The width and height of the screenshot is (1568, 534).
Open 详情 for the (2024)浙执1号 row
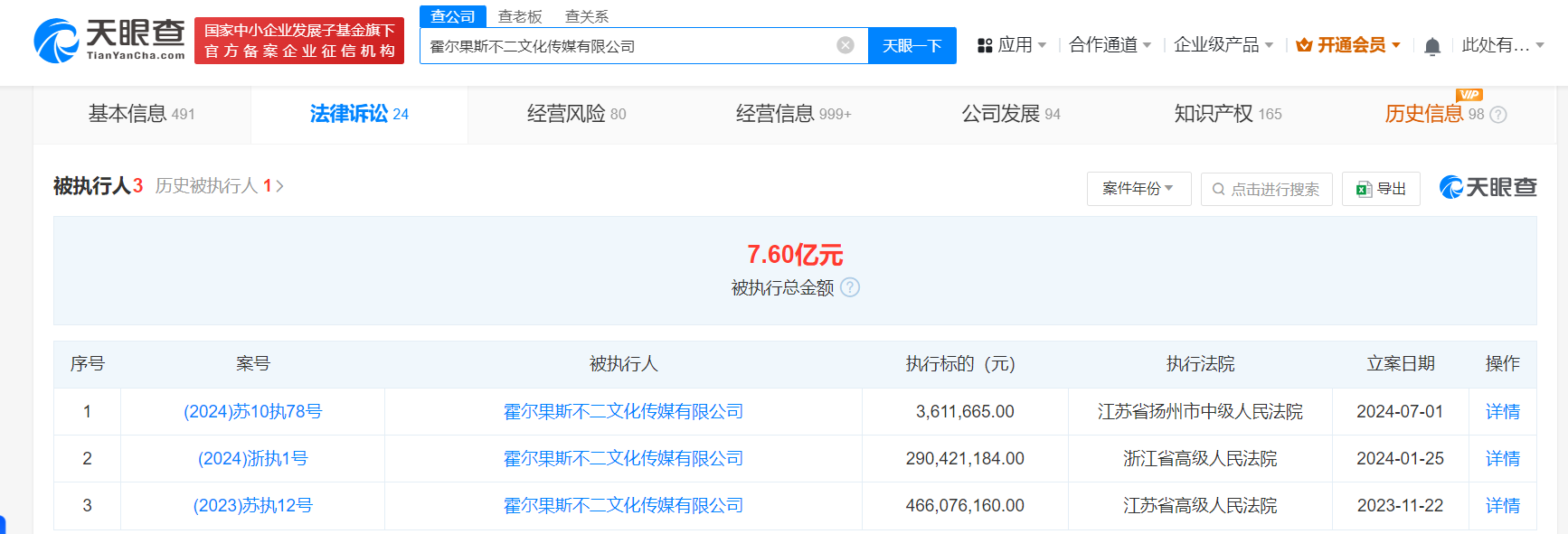(x=1502, y=459)
